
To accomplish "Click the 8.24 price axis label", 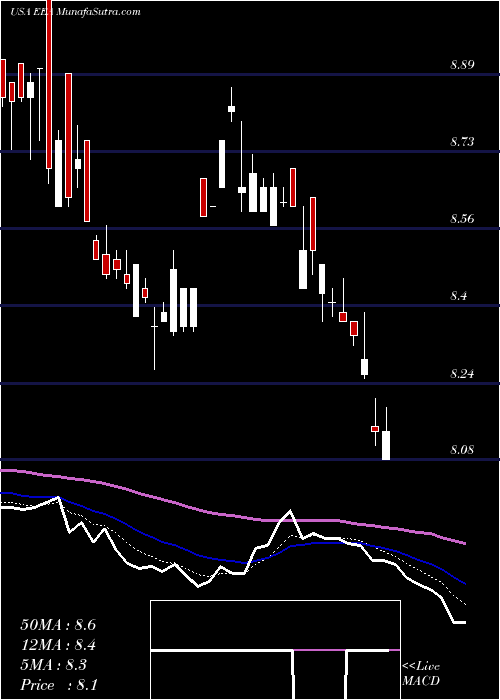I will pos(462,373).
